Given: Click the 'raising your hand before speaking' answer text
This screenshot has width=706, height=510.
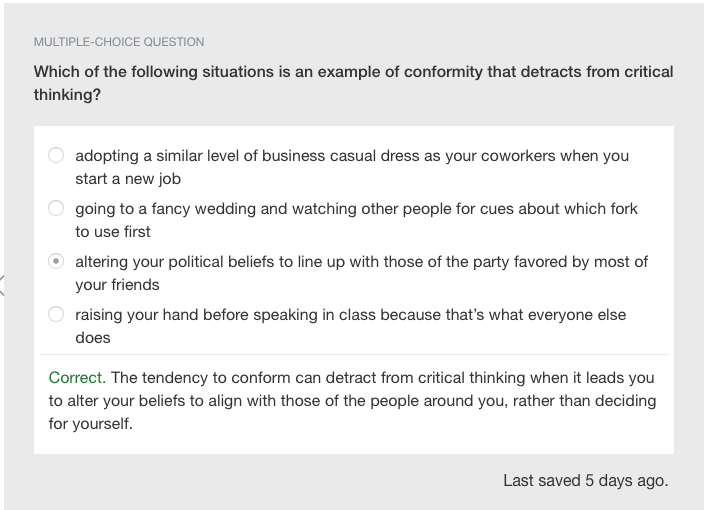Looking at the screenshot, I should click(x=351, y=326).
